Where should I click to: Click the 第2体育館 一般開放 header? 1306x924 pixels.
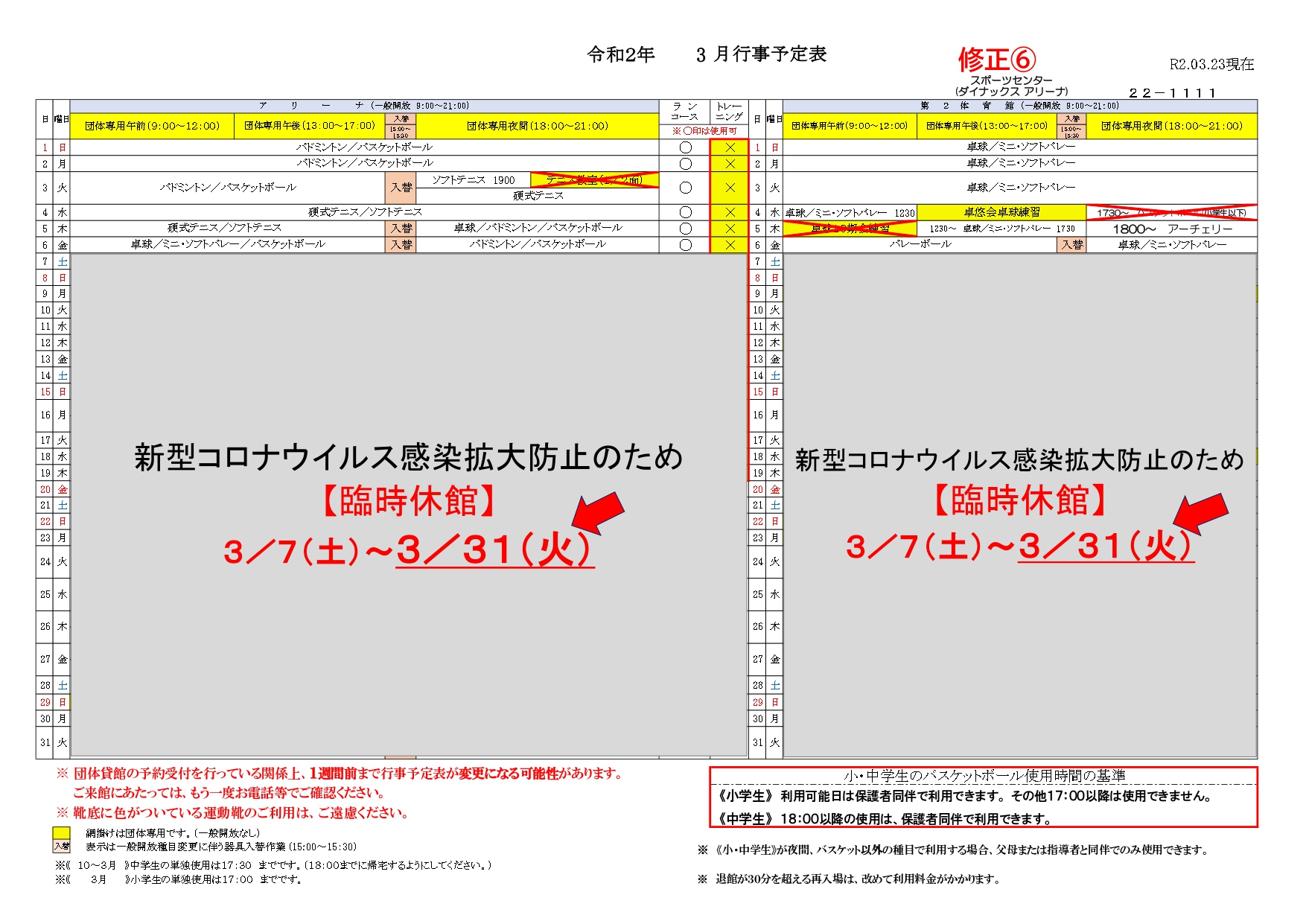click(1020, 106)
